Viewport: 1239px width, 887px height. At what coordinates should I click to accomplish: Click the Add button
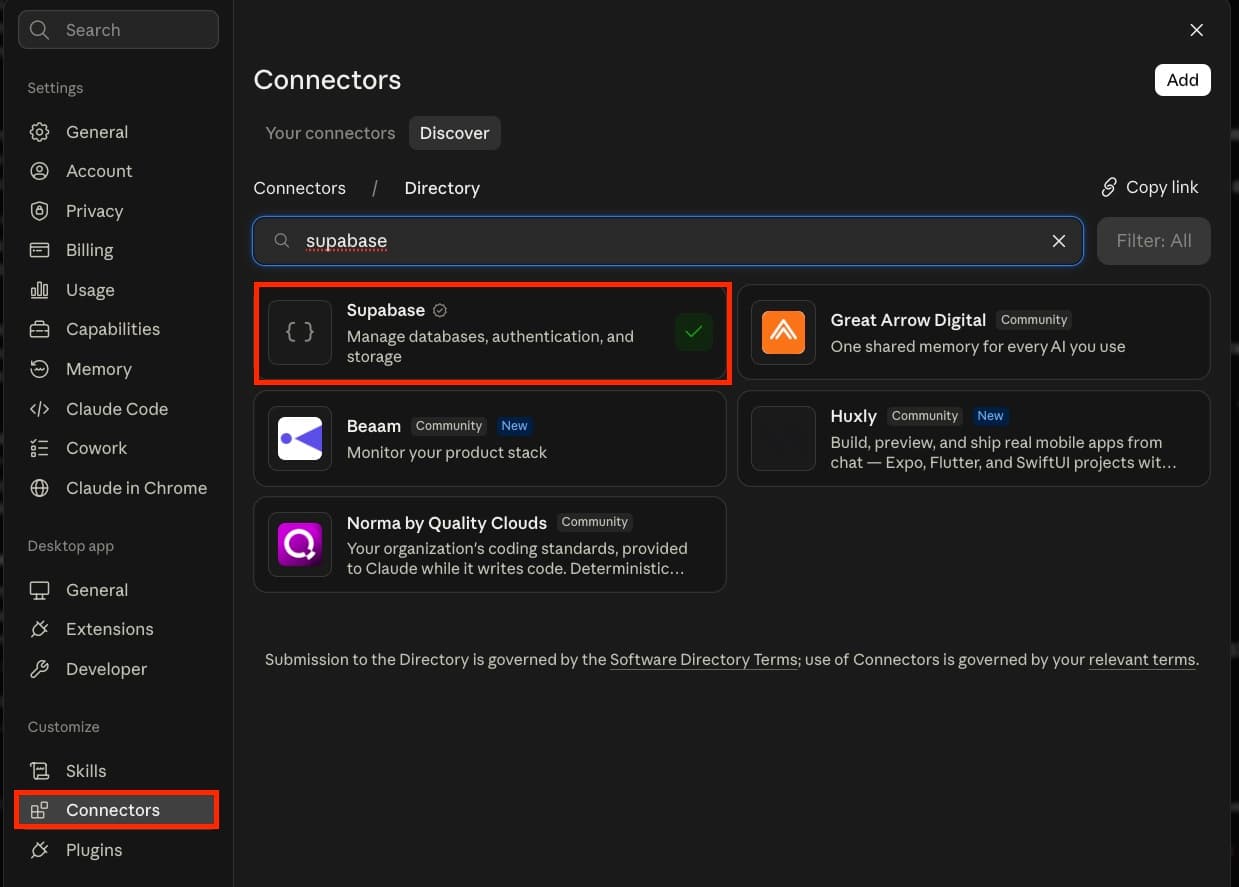[x=1182, y=80]
